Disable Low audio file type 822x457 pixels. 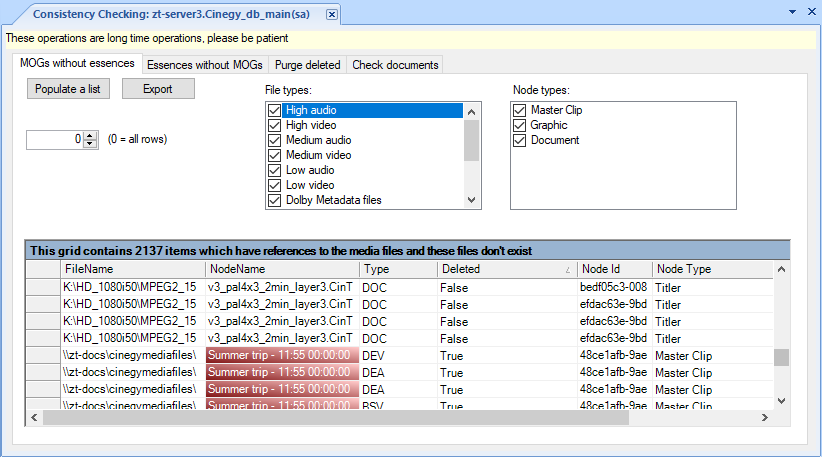(x=274, y=170)
